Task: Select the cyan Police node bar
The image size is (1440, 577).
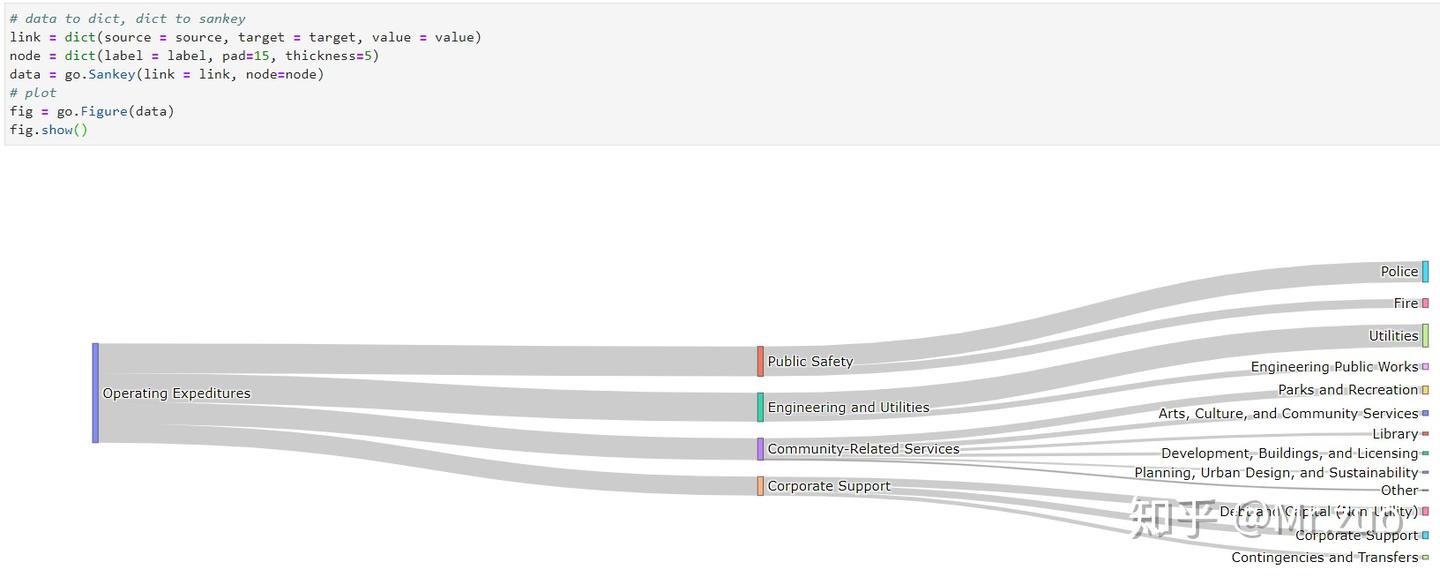Action: pyautogui.click(x=1425, y=272)
